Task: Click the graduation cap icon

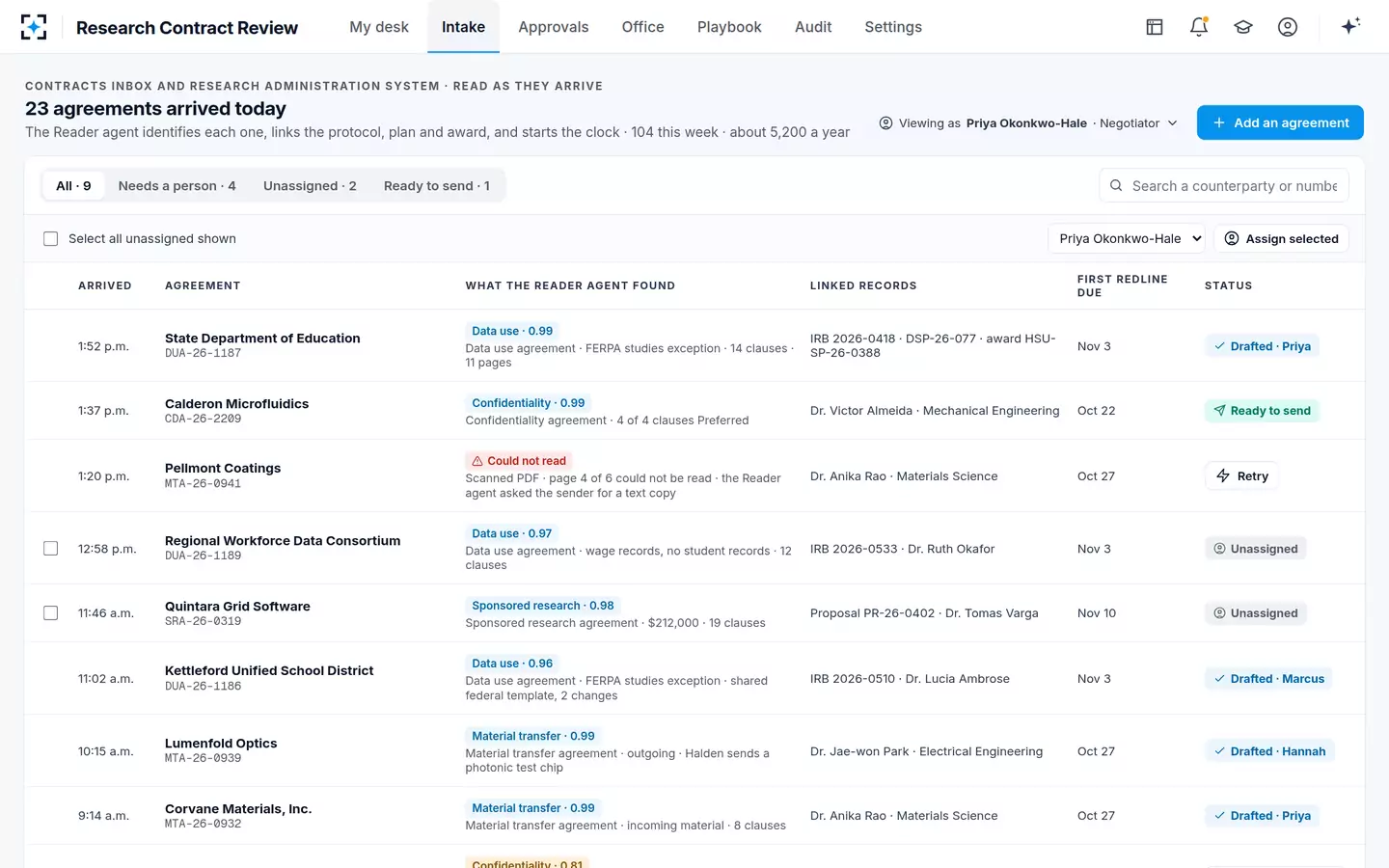Action: 1243,27
